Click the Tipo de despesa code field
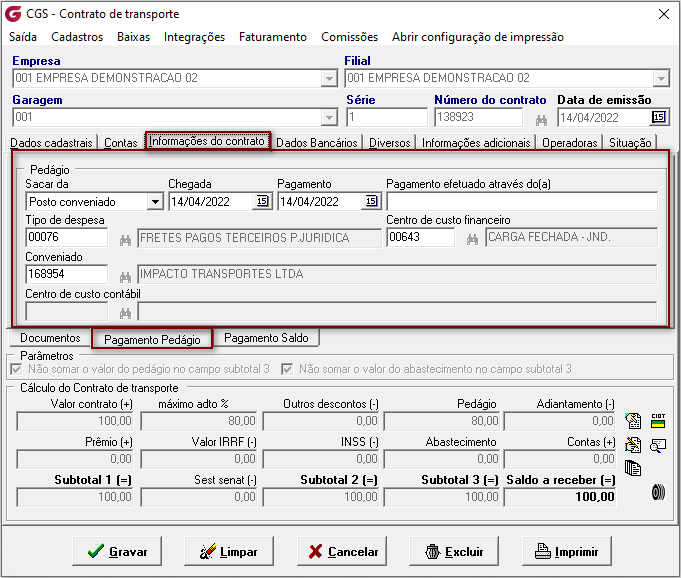This screenshot has height=578, width=681. [x=66, y=238]
